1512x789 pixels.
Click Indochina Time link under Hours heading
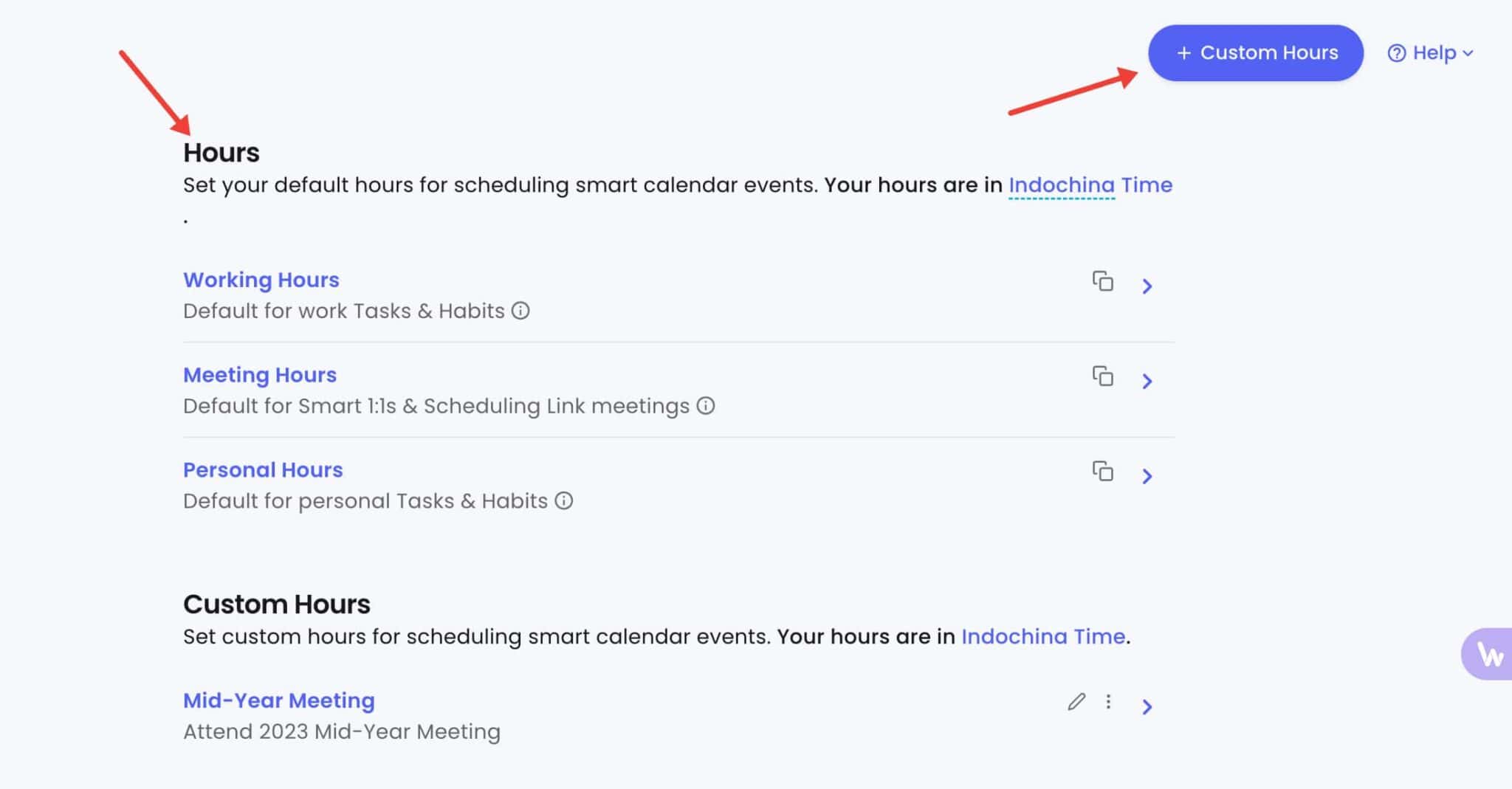click(x=1090, y=185)
